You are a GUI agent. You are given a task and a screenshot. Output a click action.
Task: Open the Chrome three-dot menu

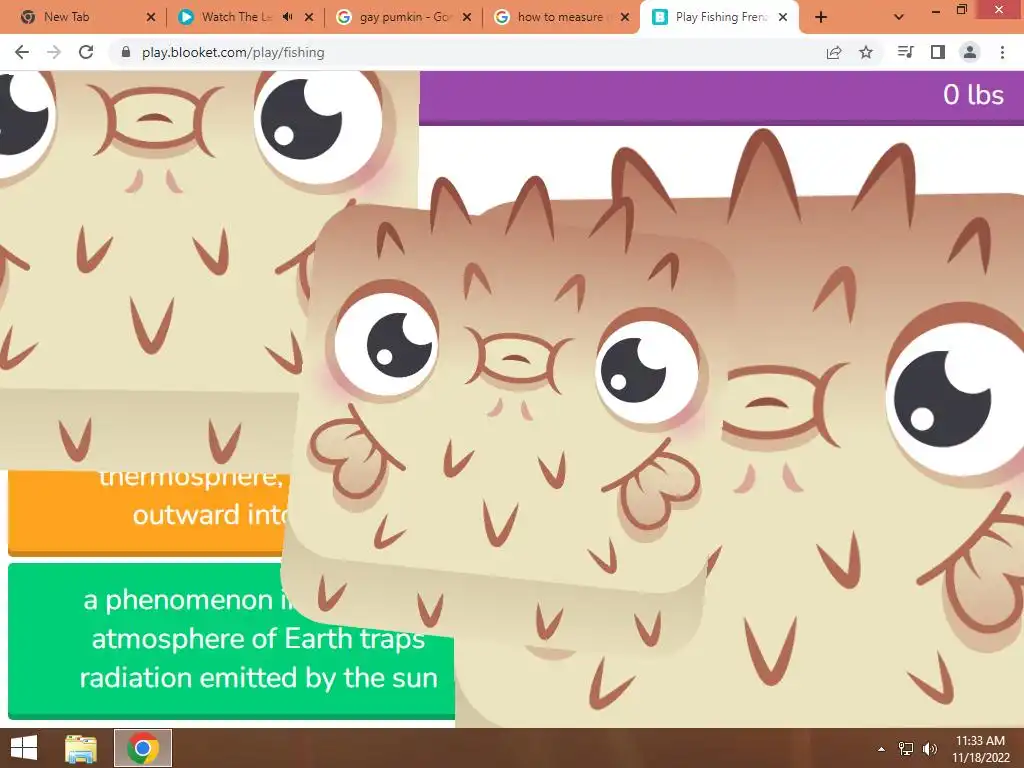1002,52
